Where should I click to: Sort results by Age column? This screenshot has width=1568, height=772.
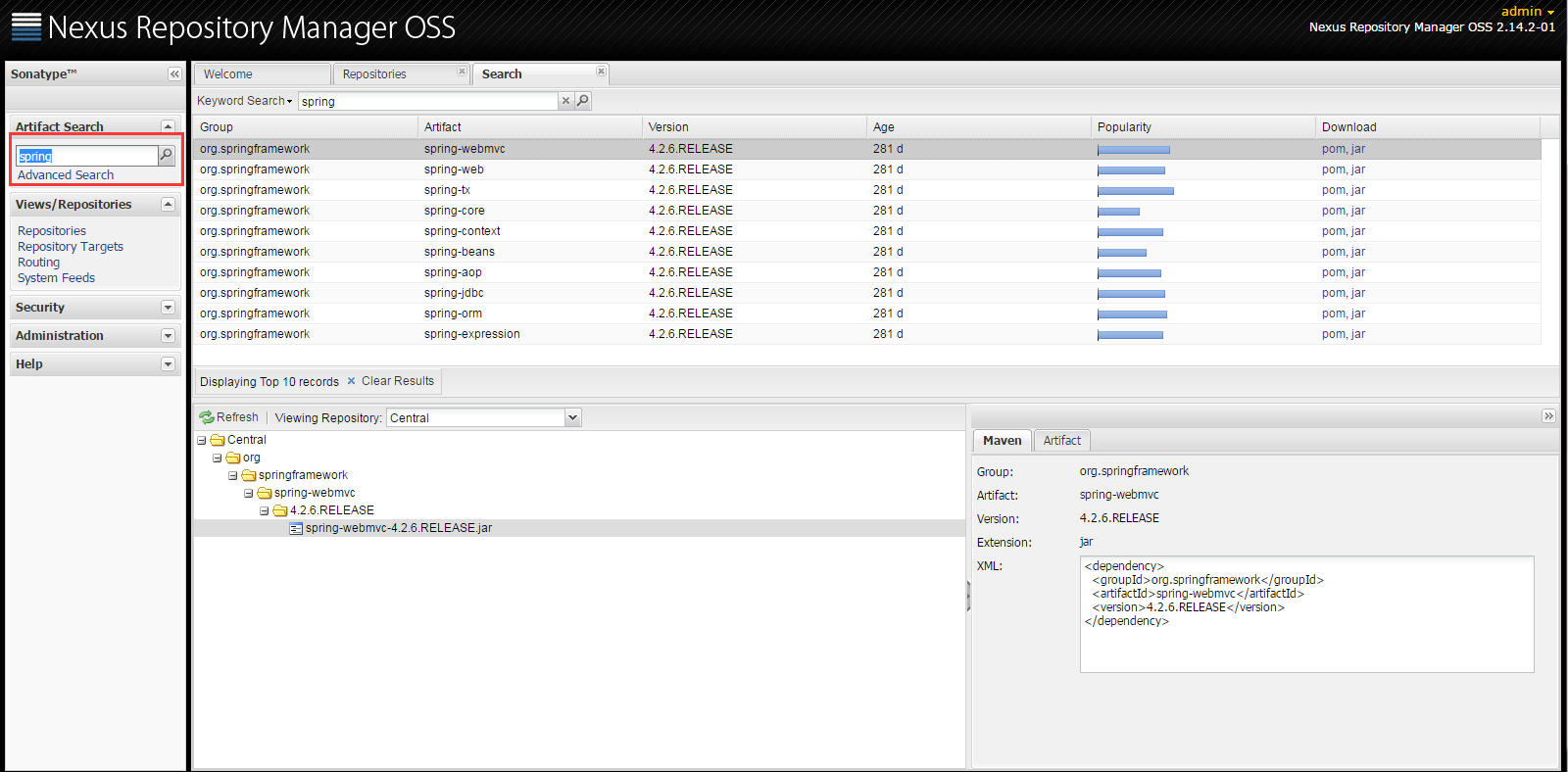(979, 127)
